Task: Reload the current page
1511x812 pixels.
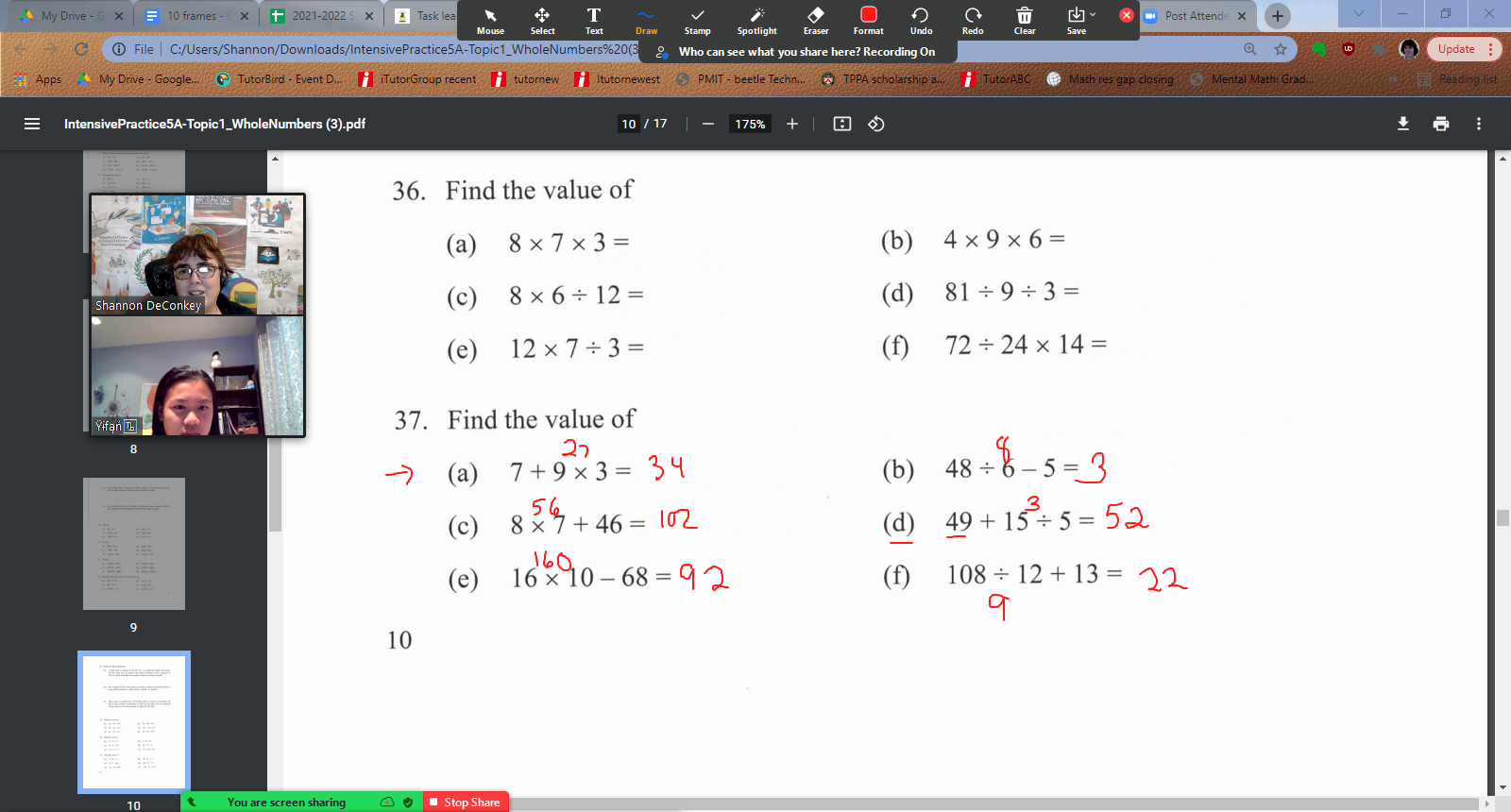Action: pos(81,49)
